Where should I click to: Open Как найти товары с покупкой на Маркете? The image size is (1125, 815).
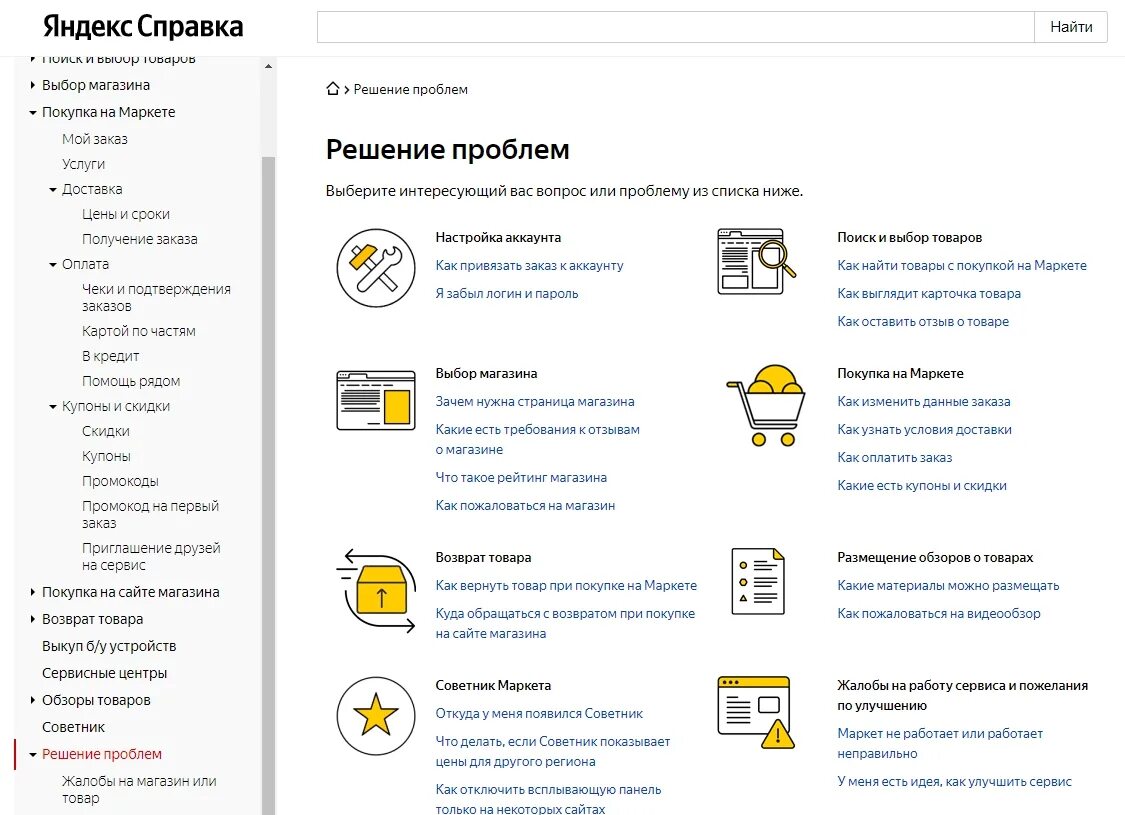pos(961,265)
